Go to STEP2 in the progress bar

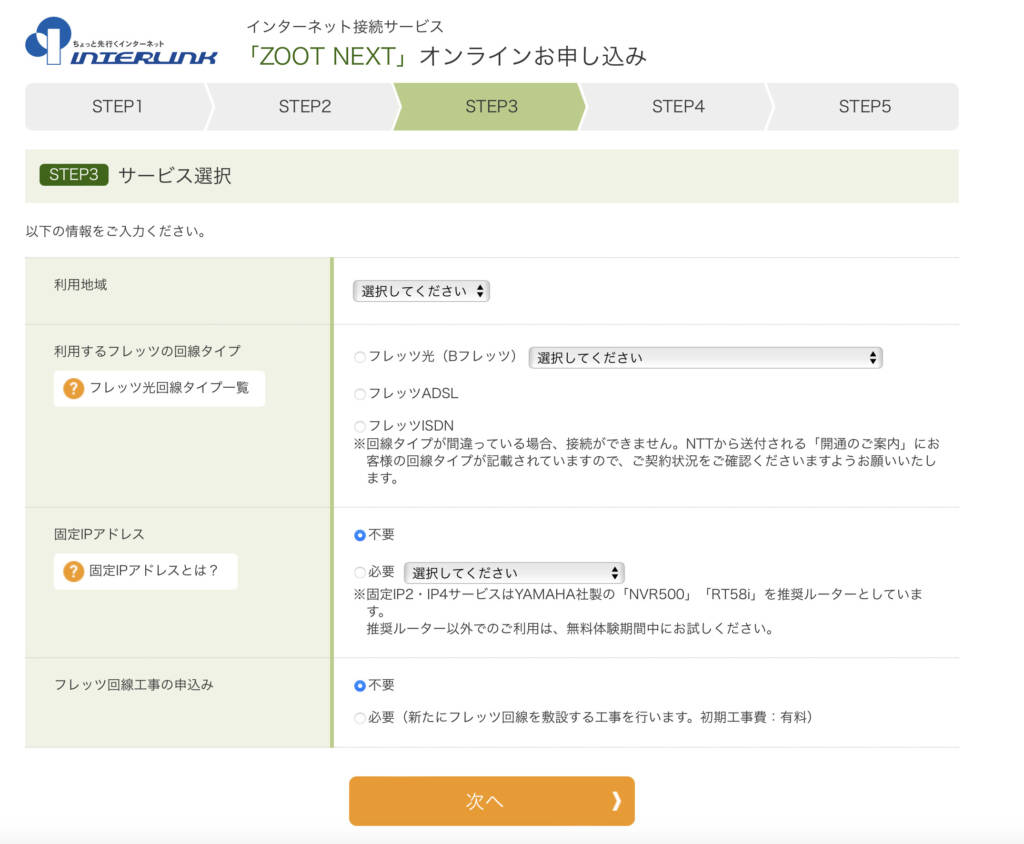304,106
